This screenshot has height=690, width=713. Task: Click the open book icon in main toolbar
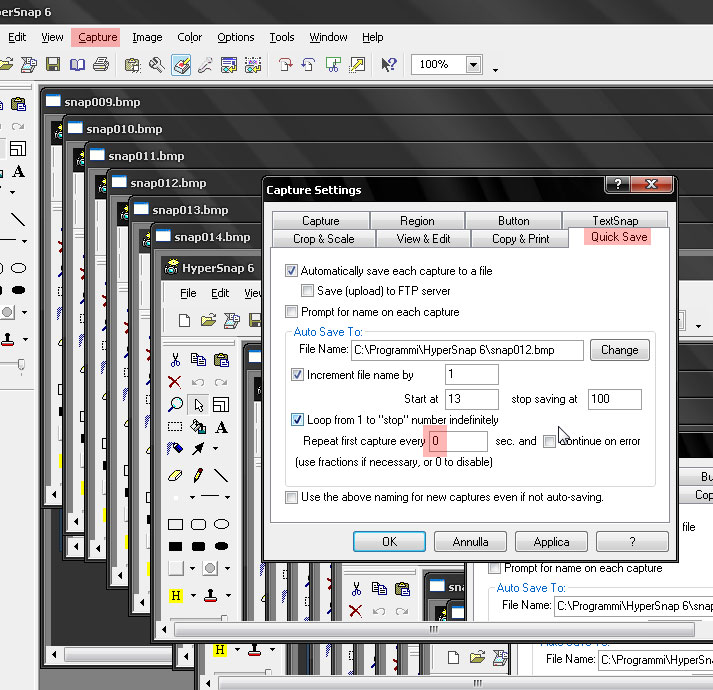pyautogui.click(x=77, y=65)
